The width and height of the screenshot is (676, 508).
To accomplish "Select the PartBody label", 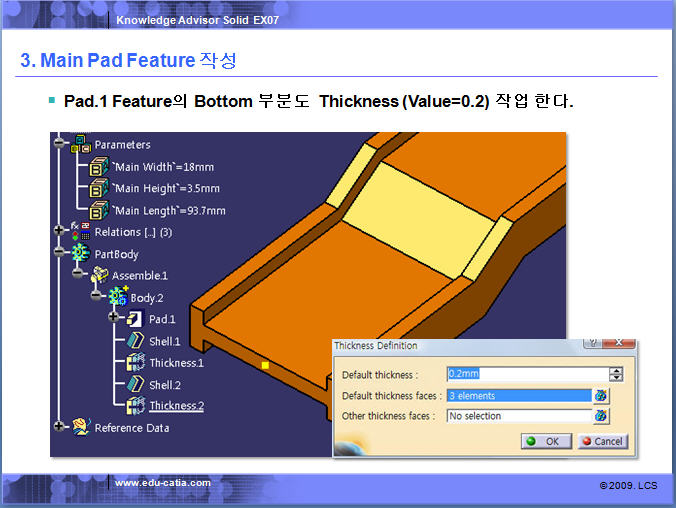I will (116, 254).
